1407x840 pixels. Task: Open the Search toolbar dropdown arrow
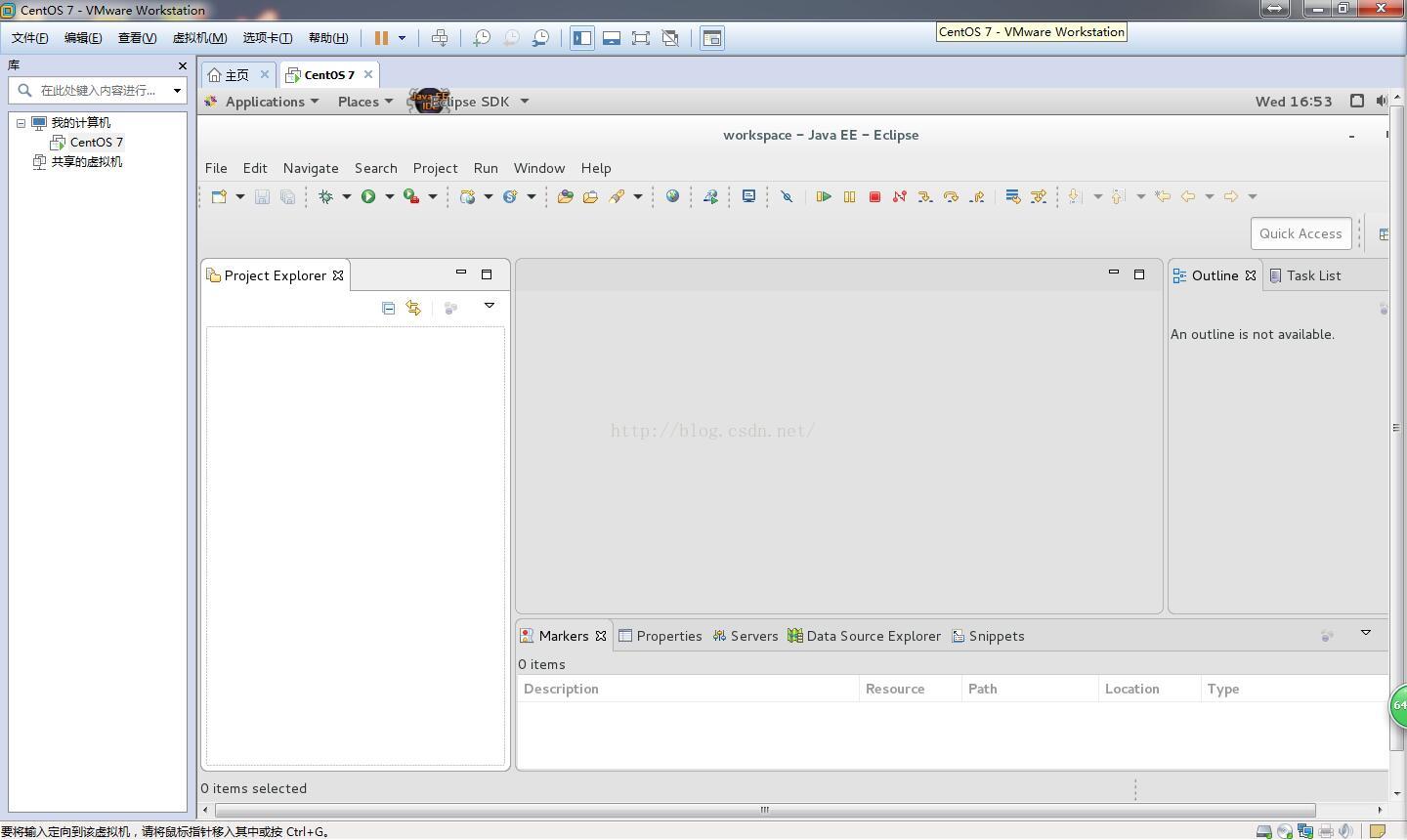[637, 196]
